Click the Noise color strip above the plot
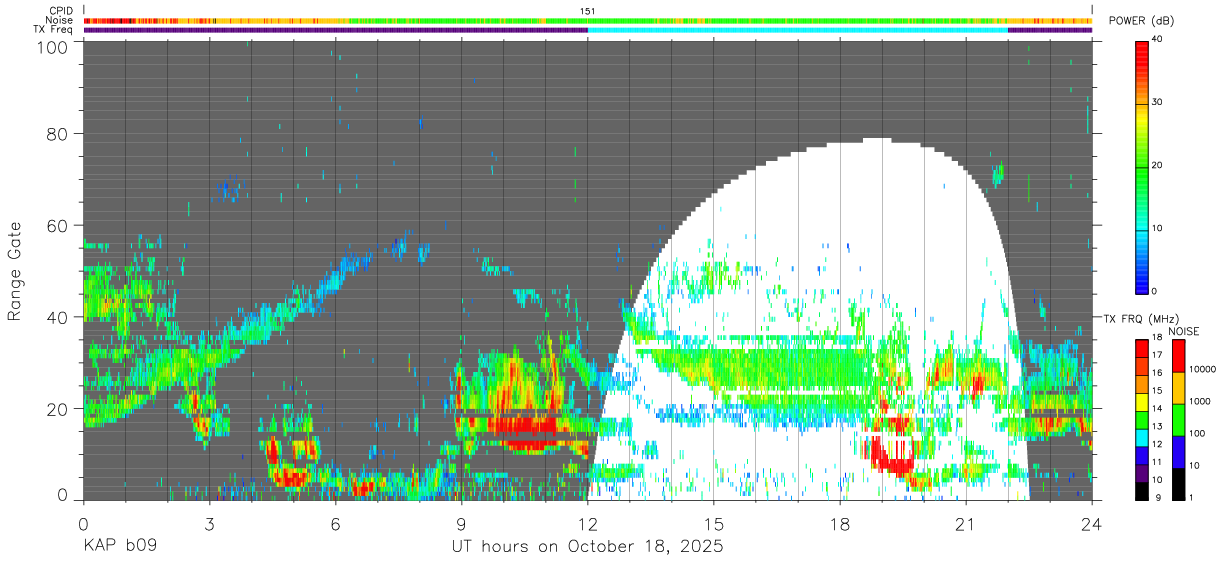 coord(588,20)
